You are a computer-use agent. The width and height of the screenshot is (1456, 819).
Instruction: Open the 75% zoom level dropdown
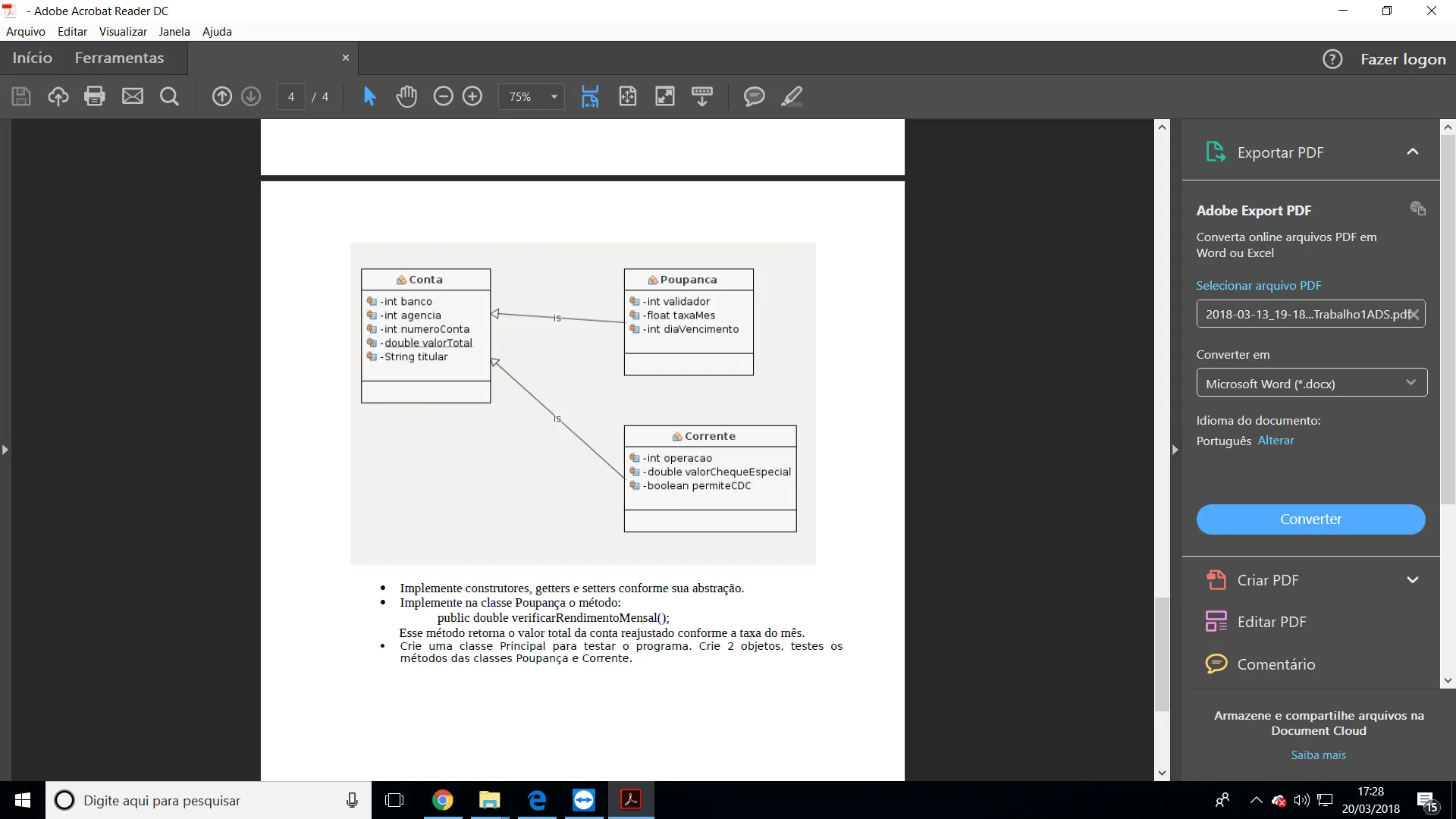[554, 97]
